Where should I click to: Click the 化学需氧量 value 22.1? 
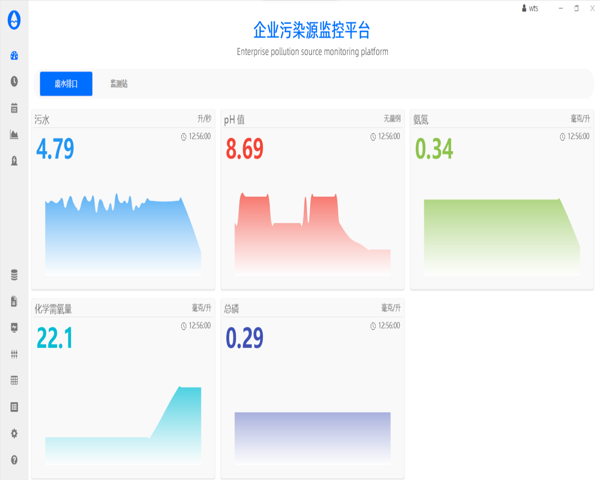pyautogui.click(x=55, y=339)
